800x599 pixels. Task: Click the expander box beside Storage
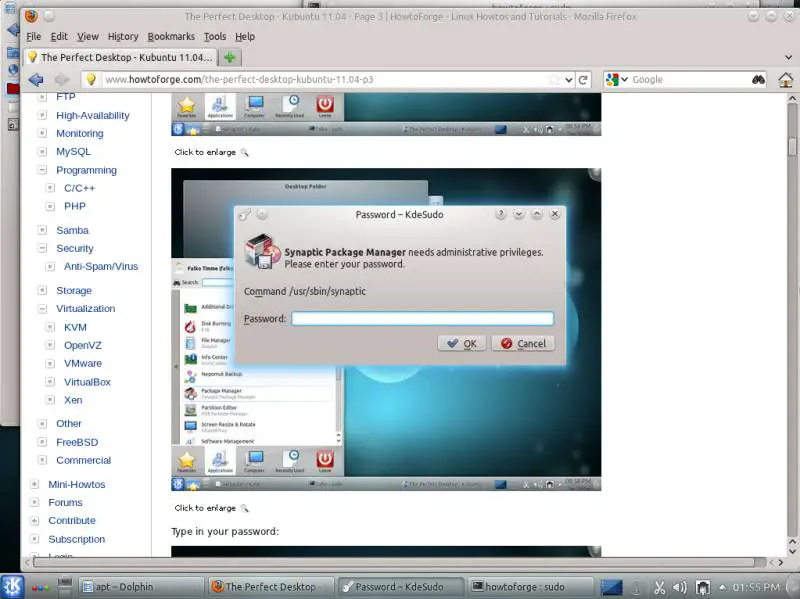pyautogui.click(x=43, y=290)
